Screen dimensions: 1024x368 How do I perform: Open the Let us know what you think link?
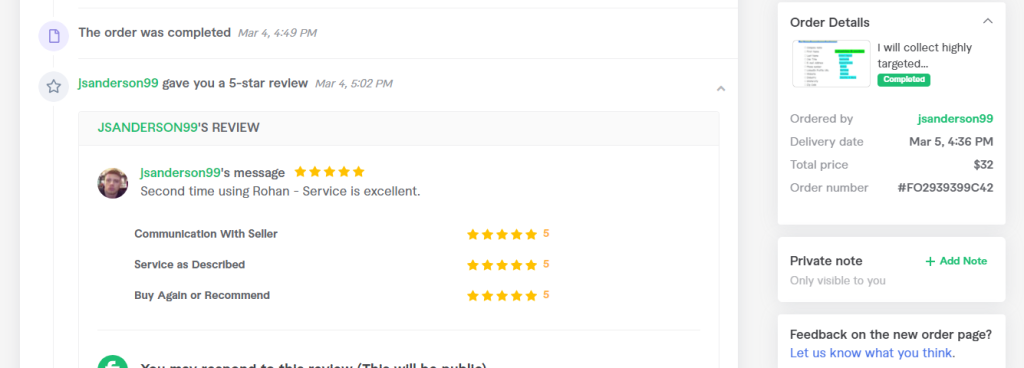[x=872, y=353]
